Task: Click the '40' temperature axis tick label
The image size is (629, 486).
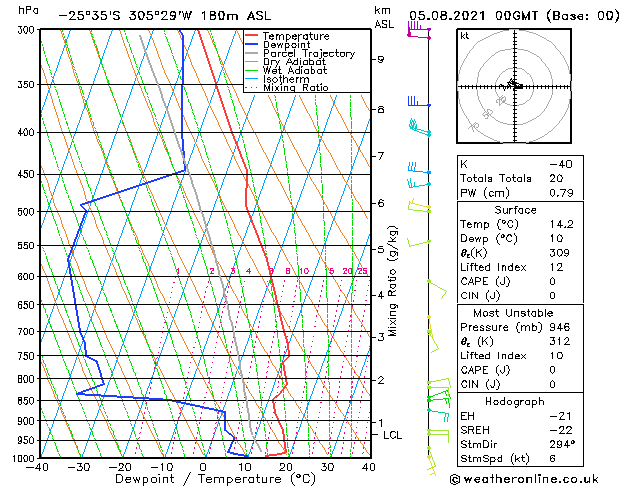Action: coord(369,467)
